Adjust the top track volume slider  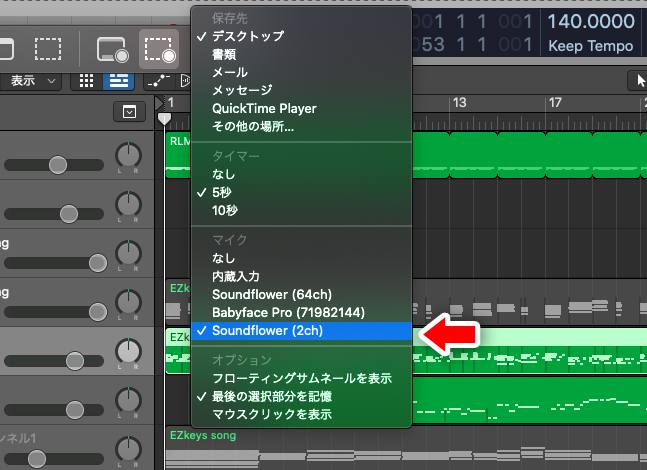click(x=54, y=165)
